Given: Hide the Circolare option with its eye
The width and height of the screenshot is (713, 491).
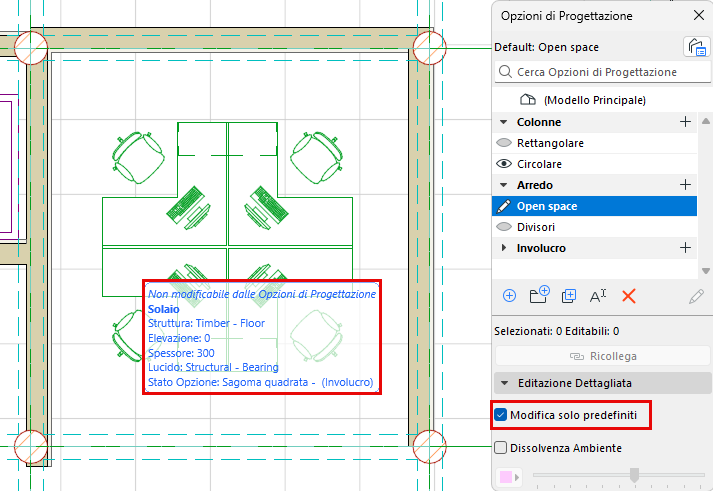Looking at the screenshot, I should 504,164.
